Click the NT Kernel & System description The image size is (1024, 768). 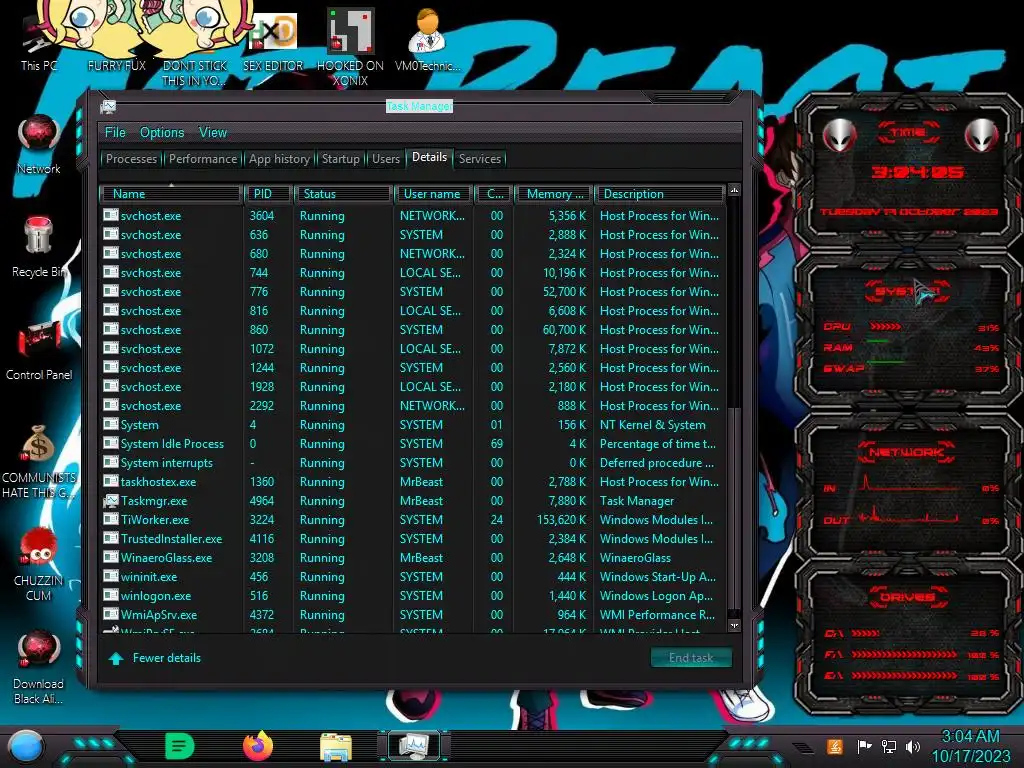653,425
